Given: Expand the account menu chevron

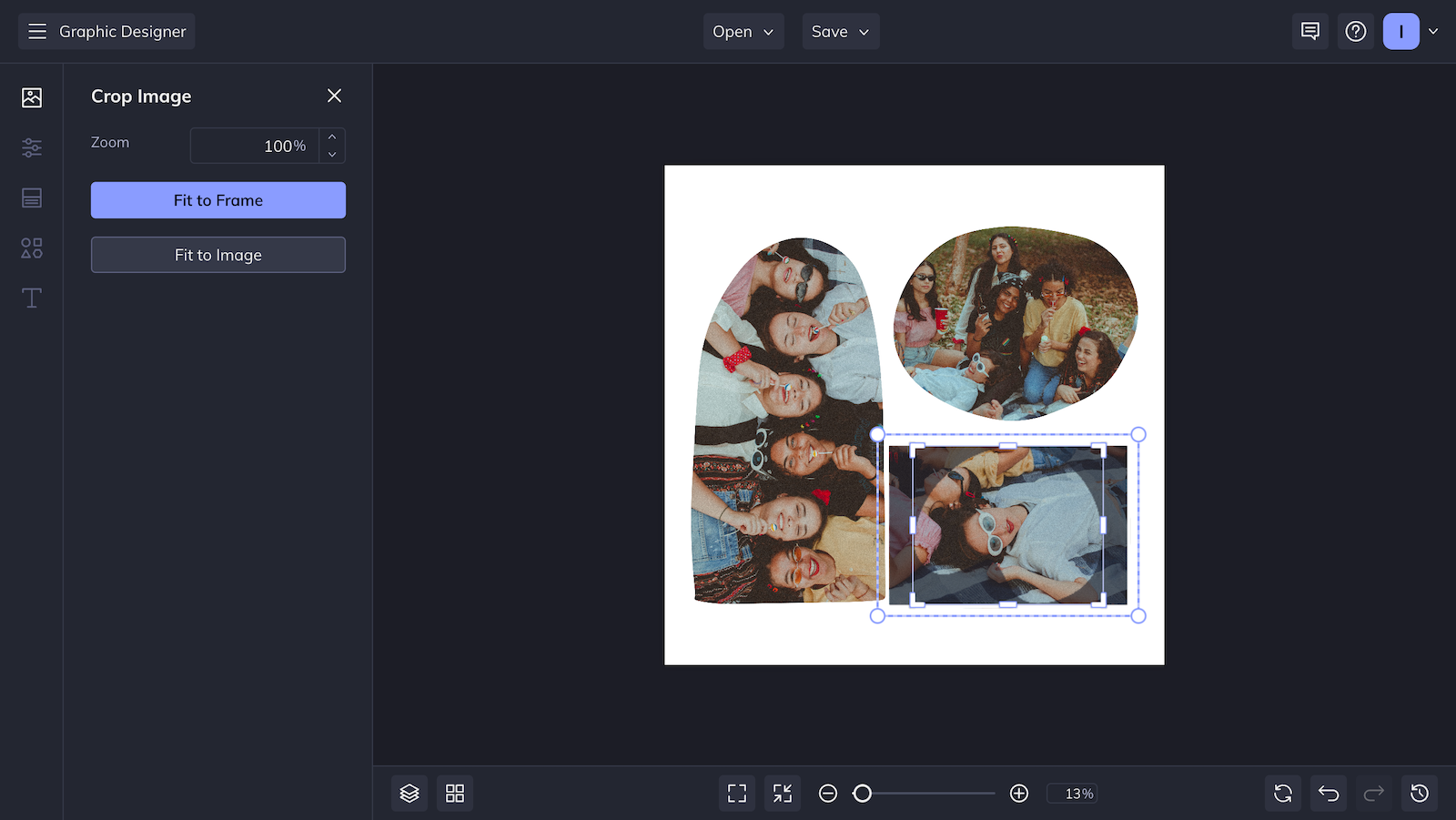Looking at the screenshot, I should tap(1435, 31).
